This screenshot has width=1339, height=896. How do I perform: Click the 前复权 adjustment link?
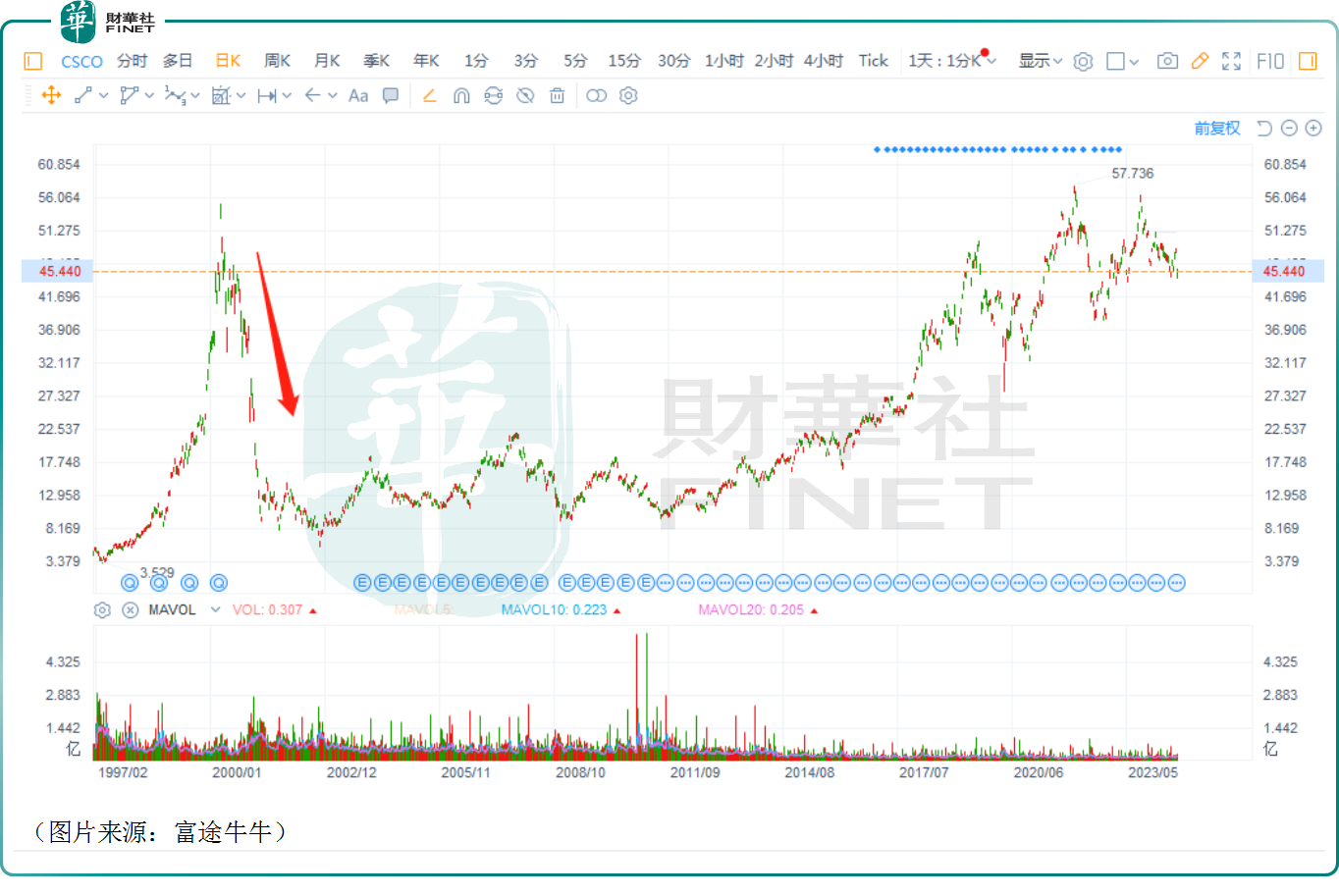click(x=1216, y=129)
